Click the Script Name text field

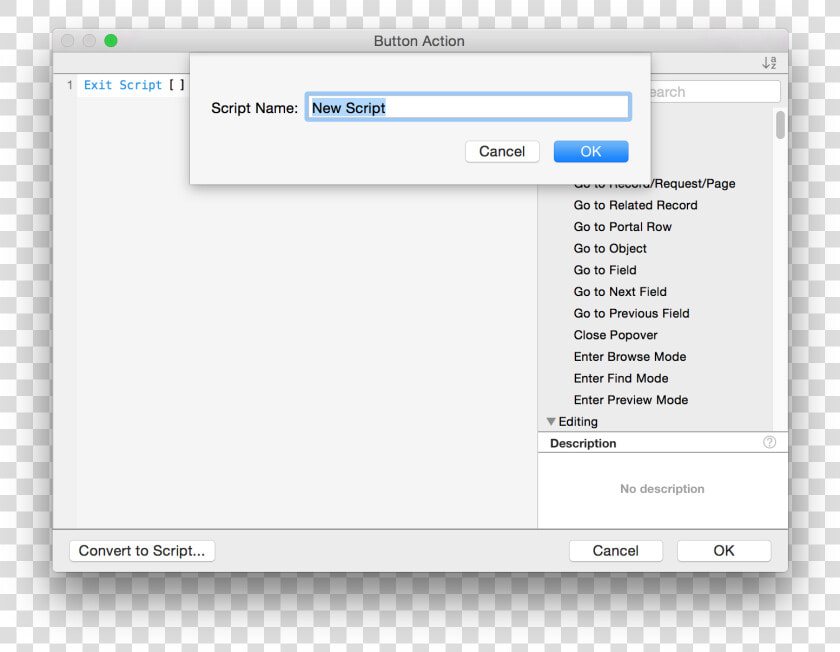(x=468, y=107)
